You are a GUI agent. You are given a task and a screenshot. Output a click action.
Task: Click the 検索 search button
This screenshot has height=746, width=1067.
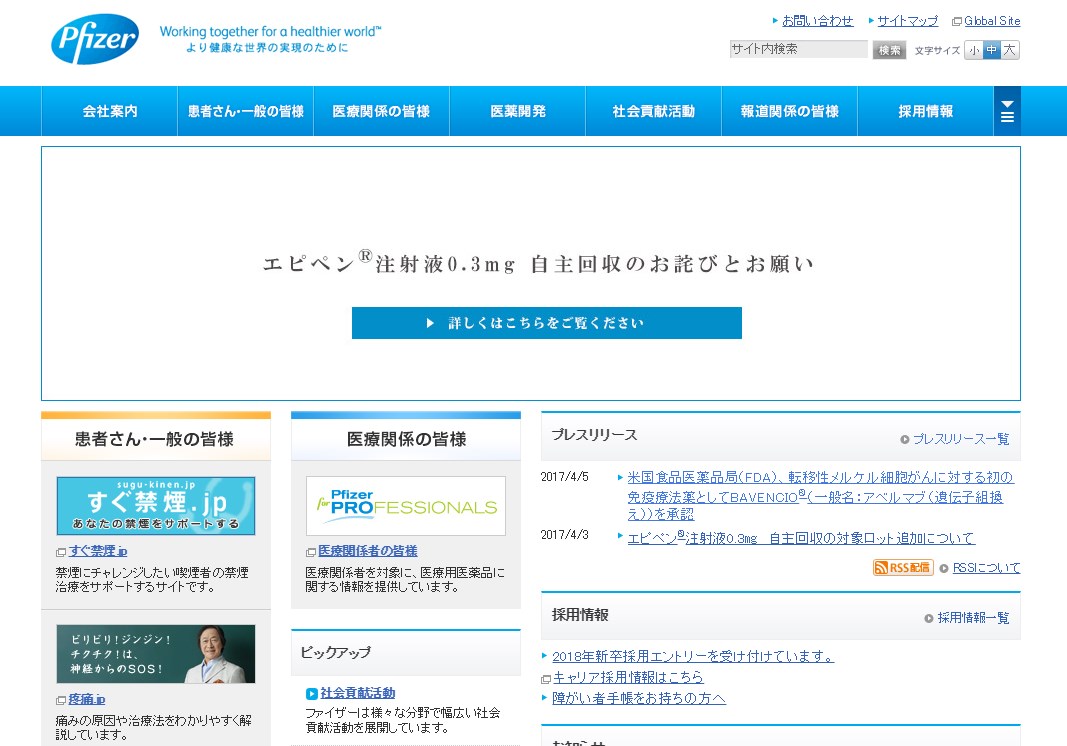click(889, 50)
